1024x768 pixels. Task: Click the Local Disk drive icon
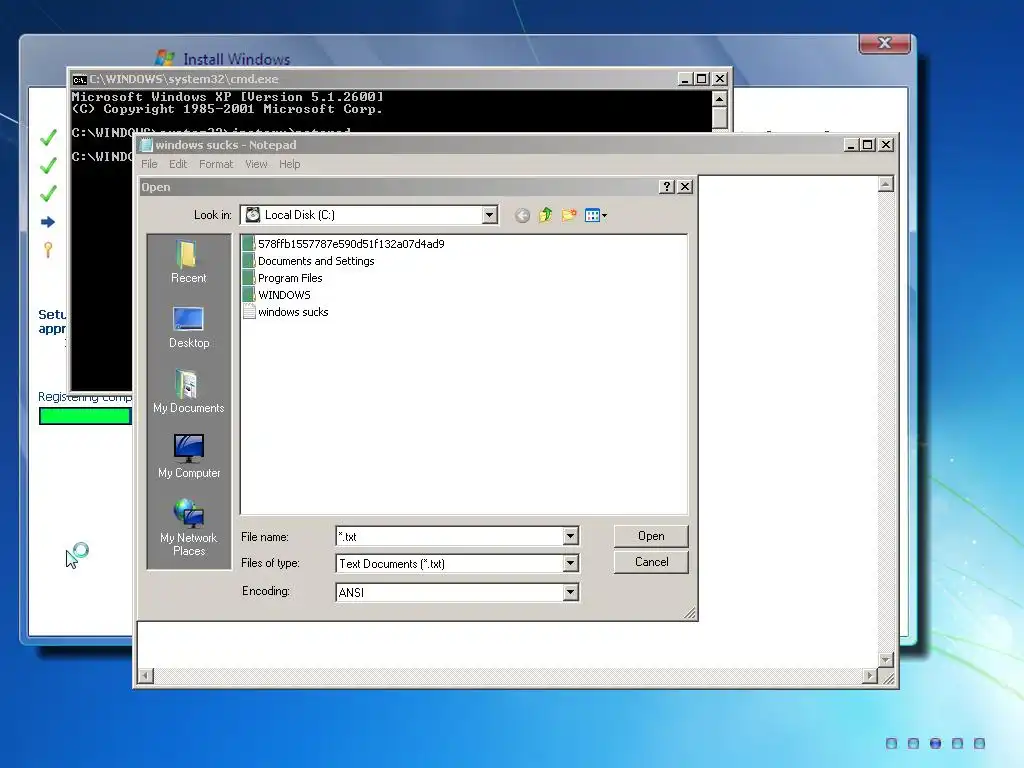click(x=253, y=215)
